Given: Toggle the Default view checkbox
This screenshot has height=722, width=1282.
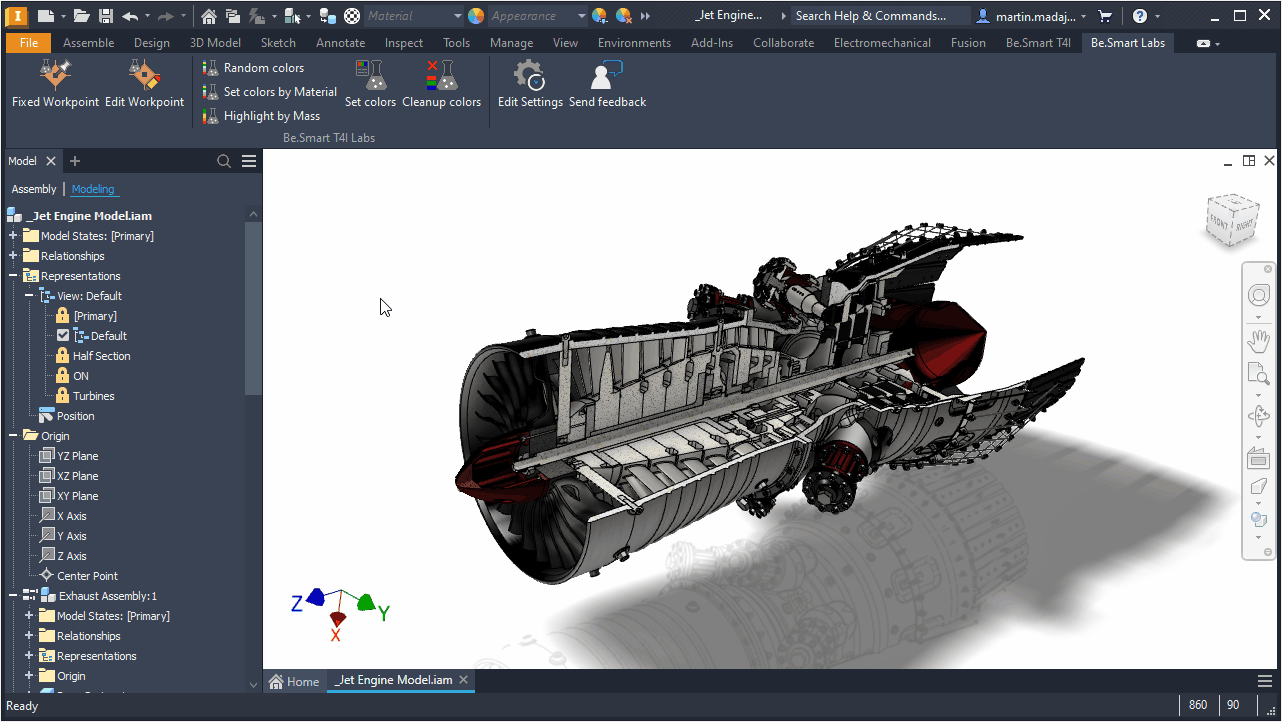Looking at the screenshot, I should pos(63,336).
